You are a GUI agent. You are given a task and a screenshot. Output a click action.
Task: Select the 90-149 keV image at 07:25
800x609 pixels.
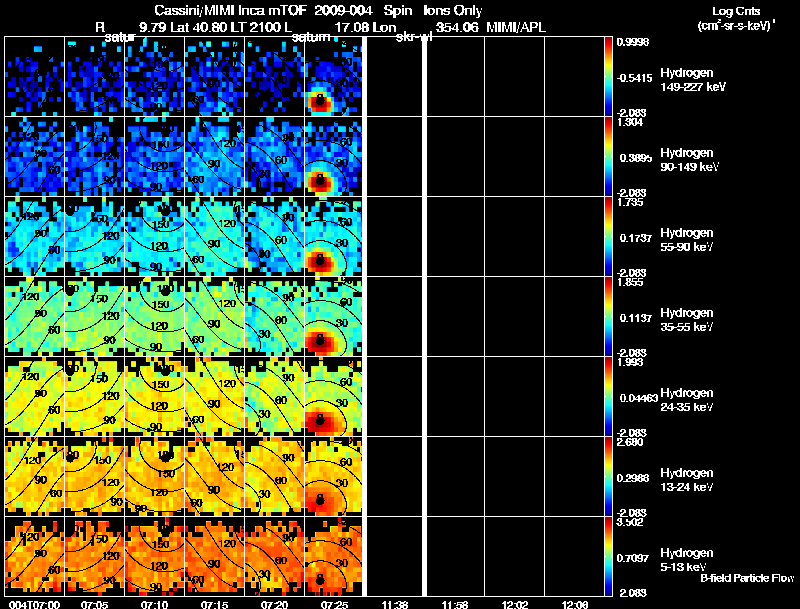(333, 157)
